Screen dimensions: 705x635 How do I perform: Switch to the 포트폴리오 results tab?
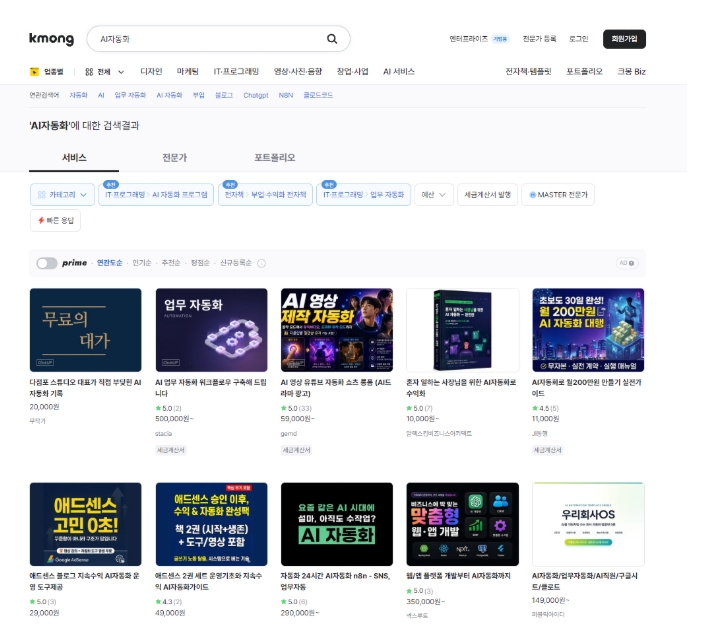pos(275,157)
